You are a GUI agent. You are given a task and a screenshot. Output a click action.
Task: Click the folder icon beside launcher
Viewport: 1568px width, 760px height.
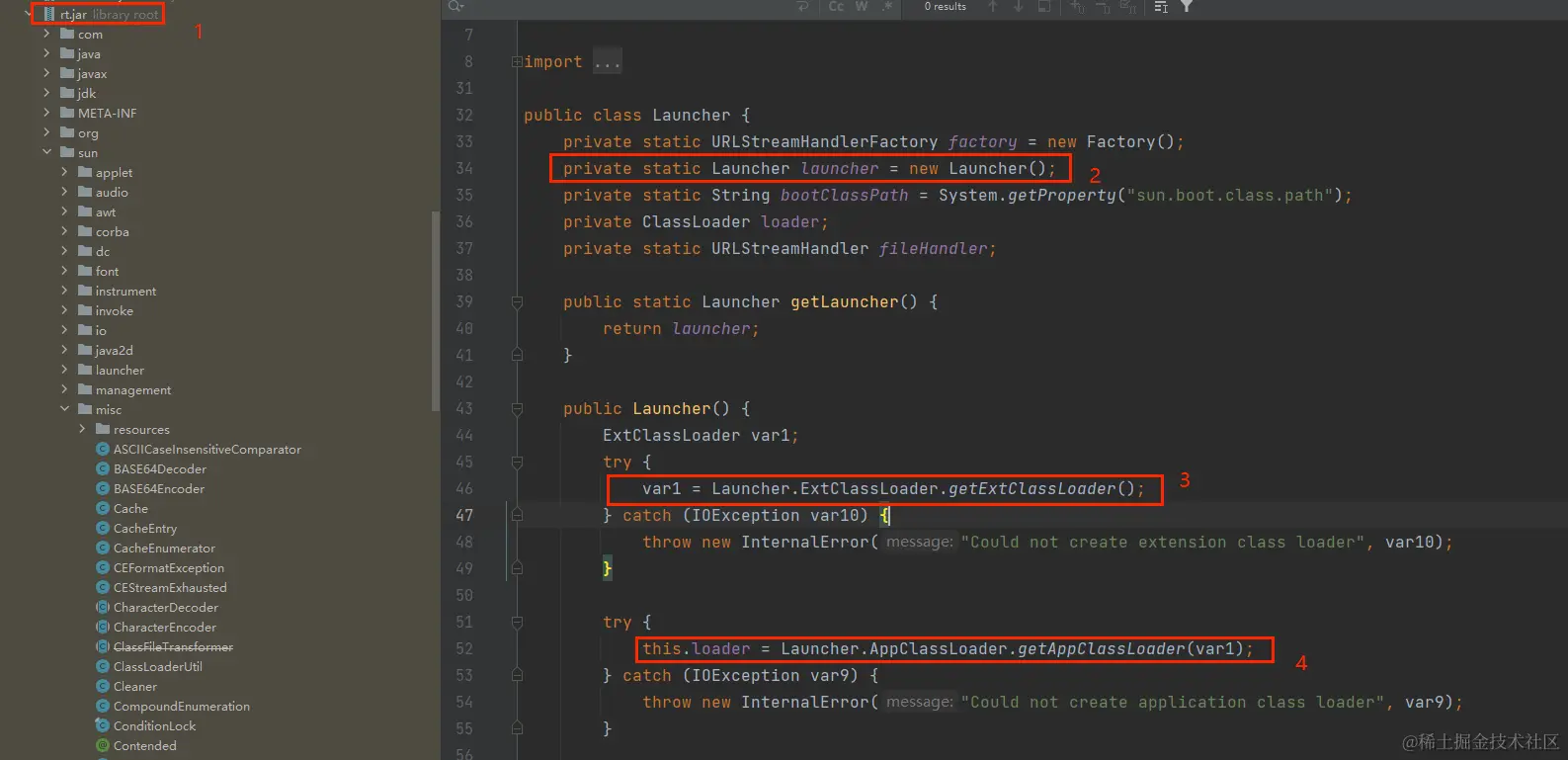pos(85,370)
